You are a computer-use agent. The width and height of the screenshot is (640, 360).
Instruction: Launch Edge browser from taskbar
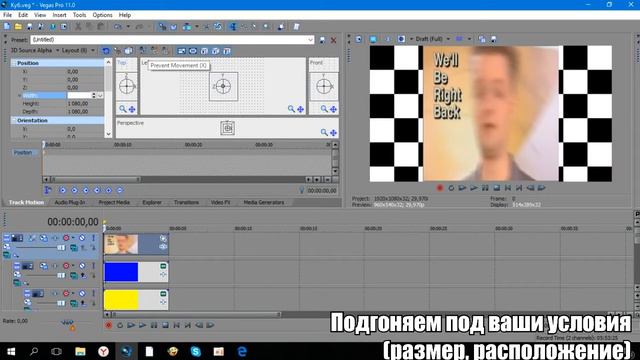pos(242,351)
